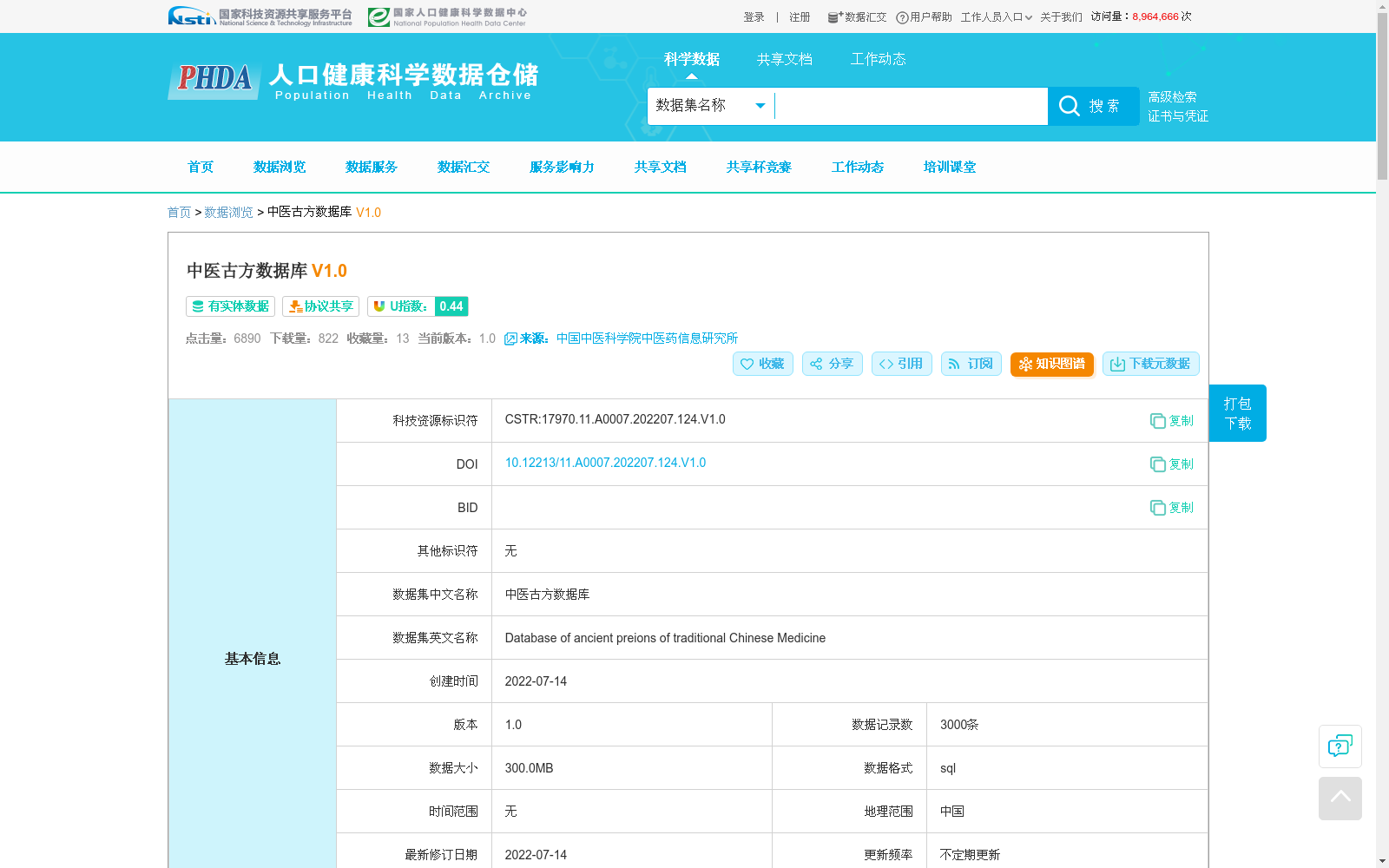Select the 科学数据 search tab
This screenshot has width=1389, height=868.
pyautogui.click(x=692, y=59)
